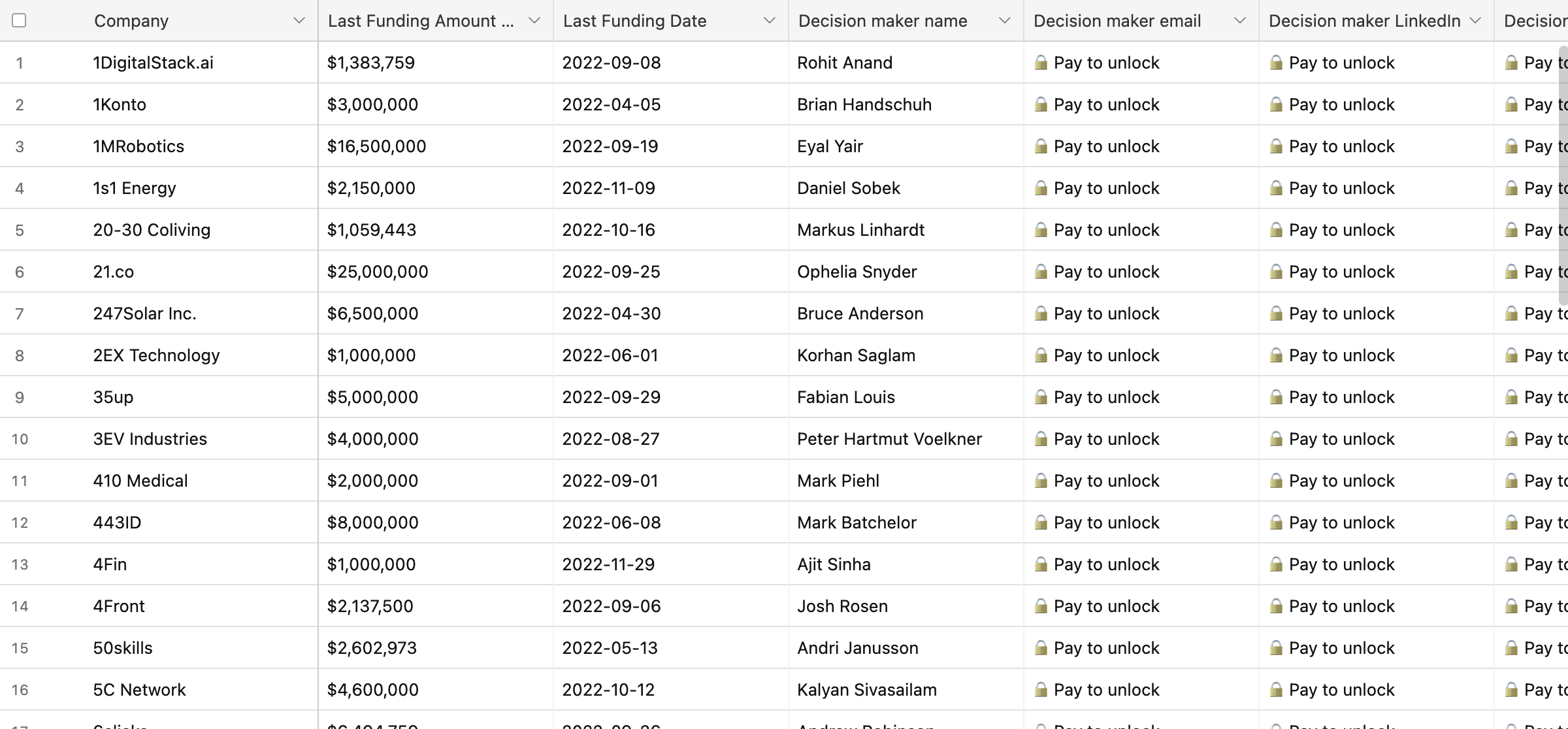
Task: Click the Decision maker email header label
Action: 1117,21
